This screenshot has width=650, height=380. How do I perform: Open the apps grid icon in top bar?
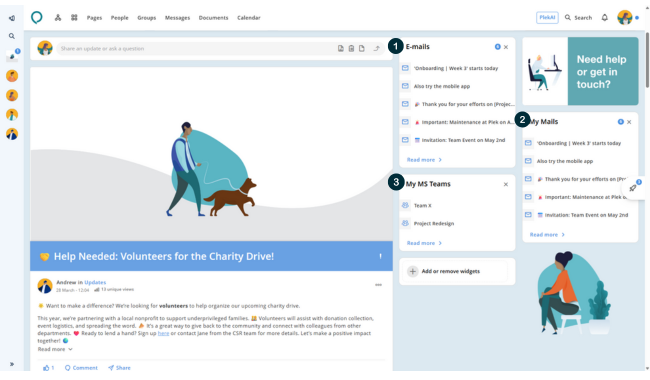coord(74,17)
